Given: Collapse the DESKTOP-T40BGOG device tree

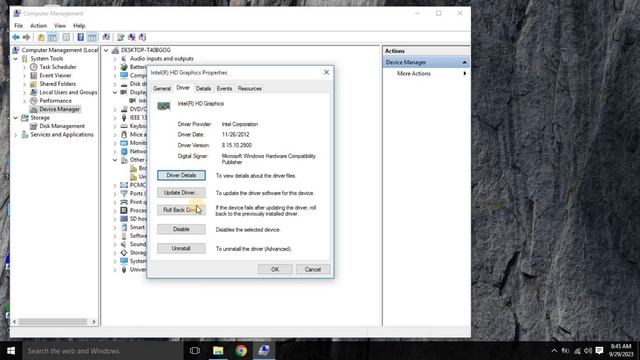Looking at the screenshot, I should tap(106, 50).
